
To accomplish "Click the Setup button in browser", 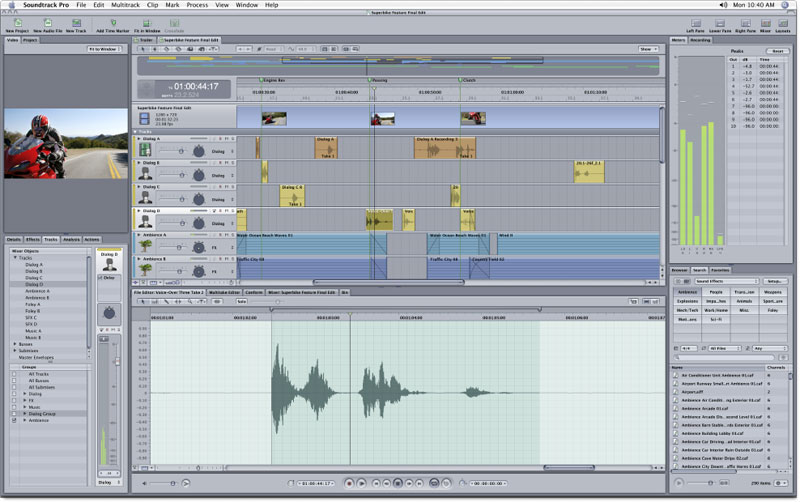I will click(x=774, y=281).
